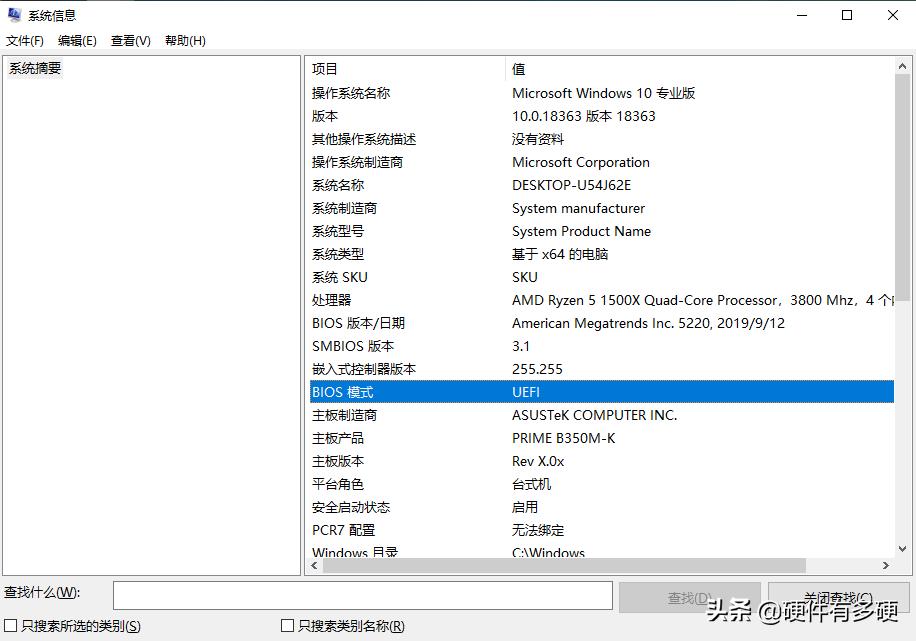Select the BIOS 模式 row
Screen dimensions: 916x641
coord(400,392)
